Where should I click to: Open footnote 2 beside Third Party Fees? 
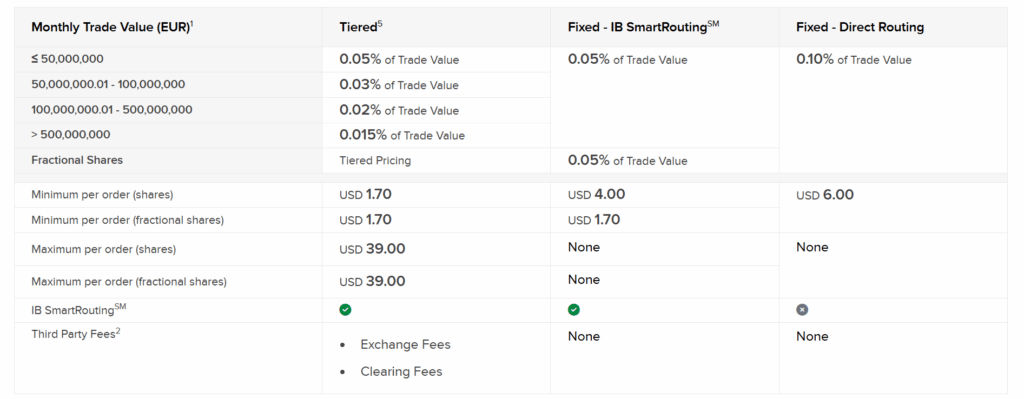click(118, 331)
